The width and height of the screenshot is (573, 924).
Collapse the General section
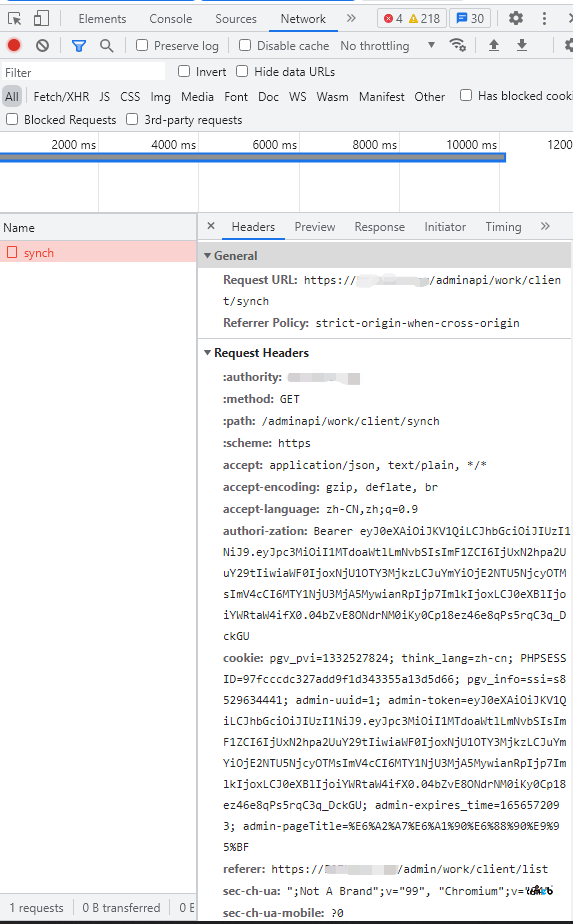point(208,256)
